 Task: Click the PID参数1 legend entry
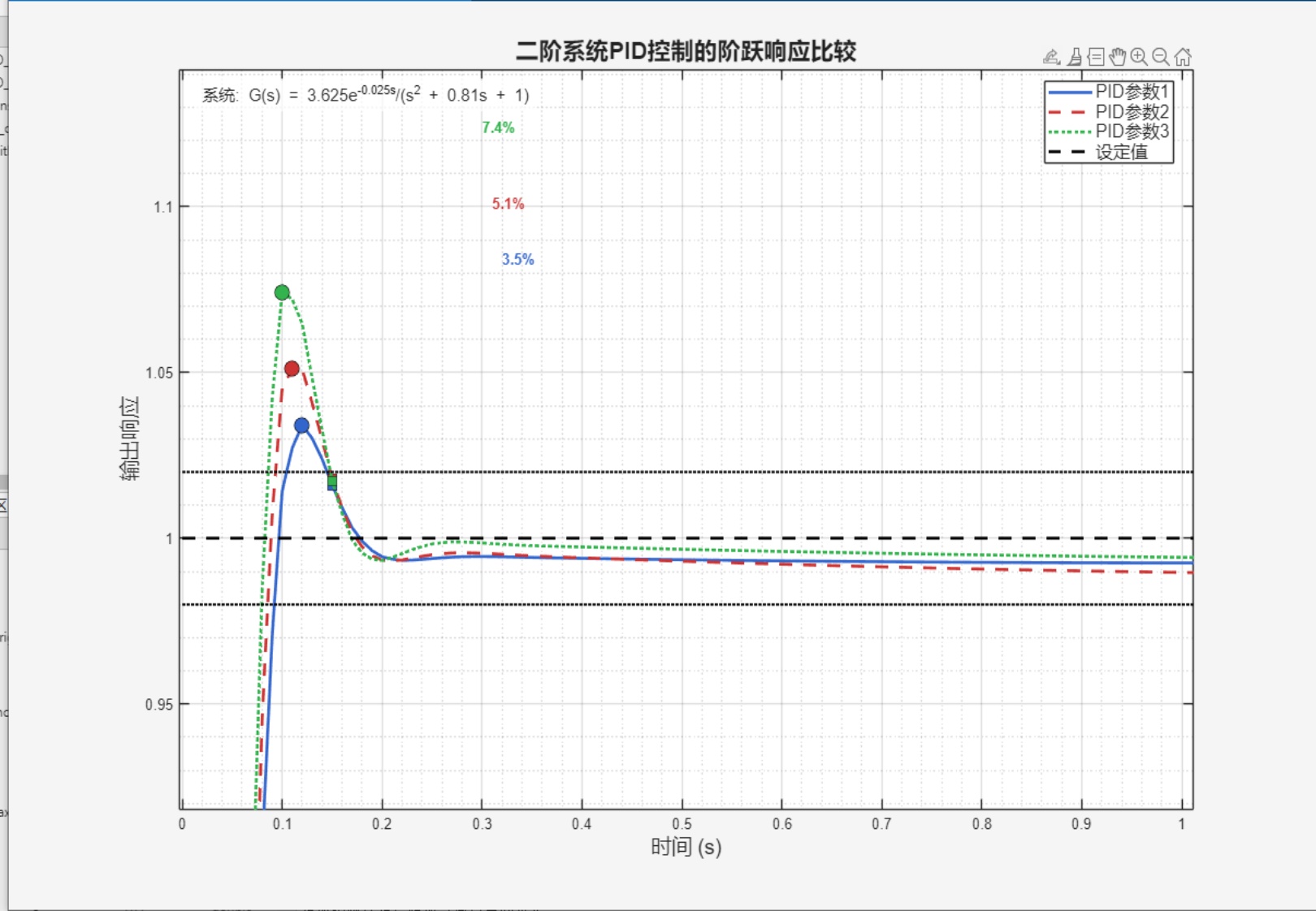coord(1131,92)
